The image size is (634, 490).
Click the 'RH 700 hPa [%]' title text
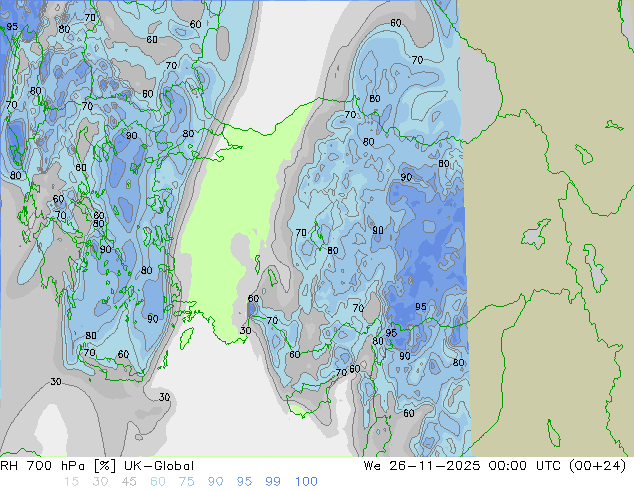pyautogui.click(x=58, y=466)
